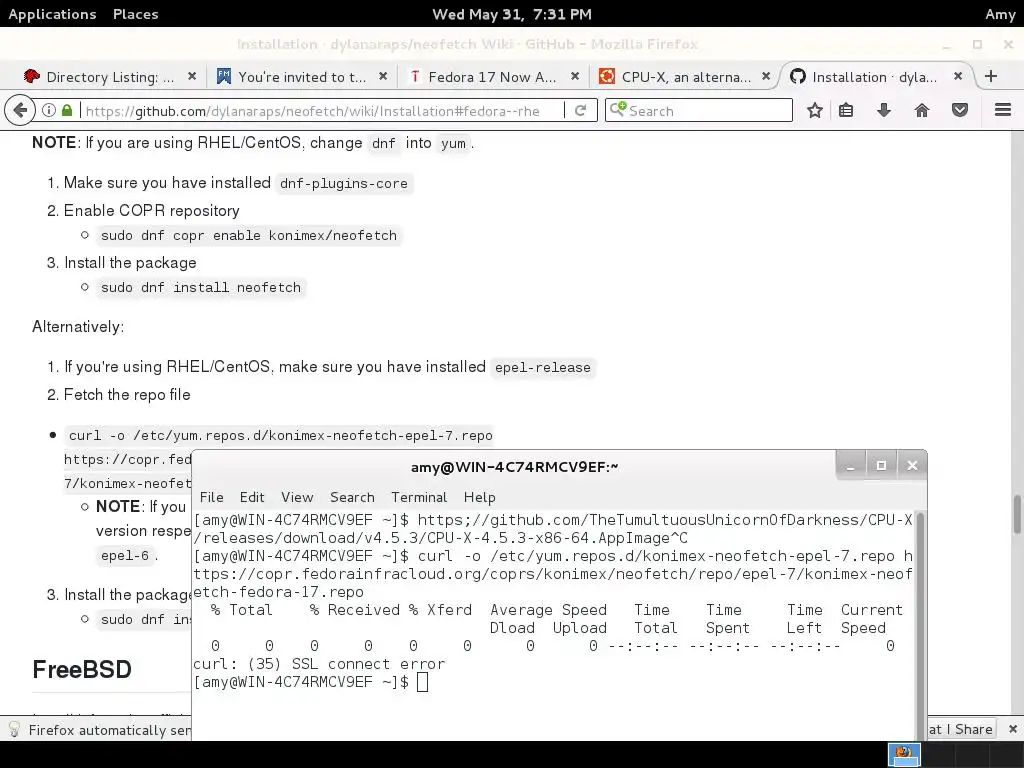1024x768 pixels.
Task: Click the lightbulb icon in notification bar
Action: [x=14, y=729]
